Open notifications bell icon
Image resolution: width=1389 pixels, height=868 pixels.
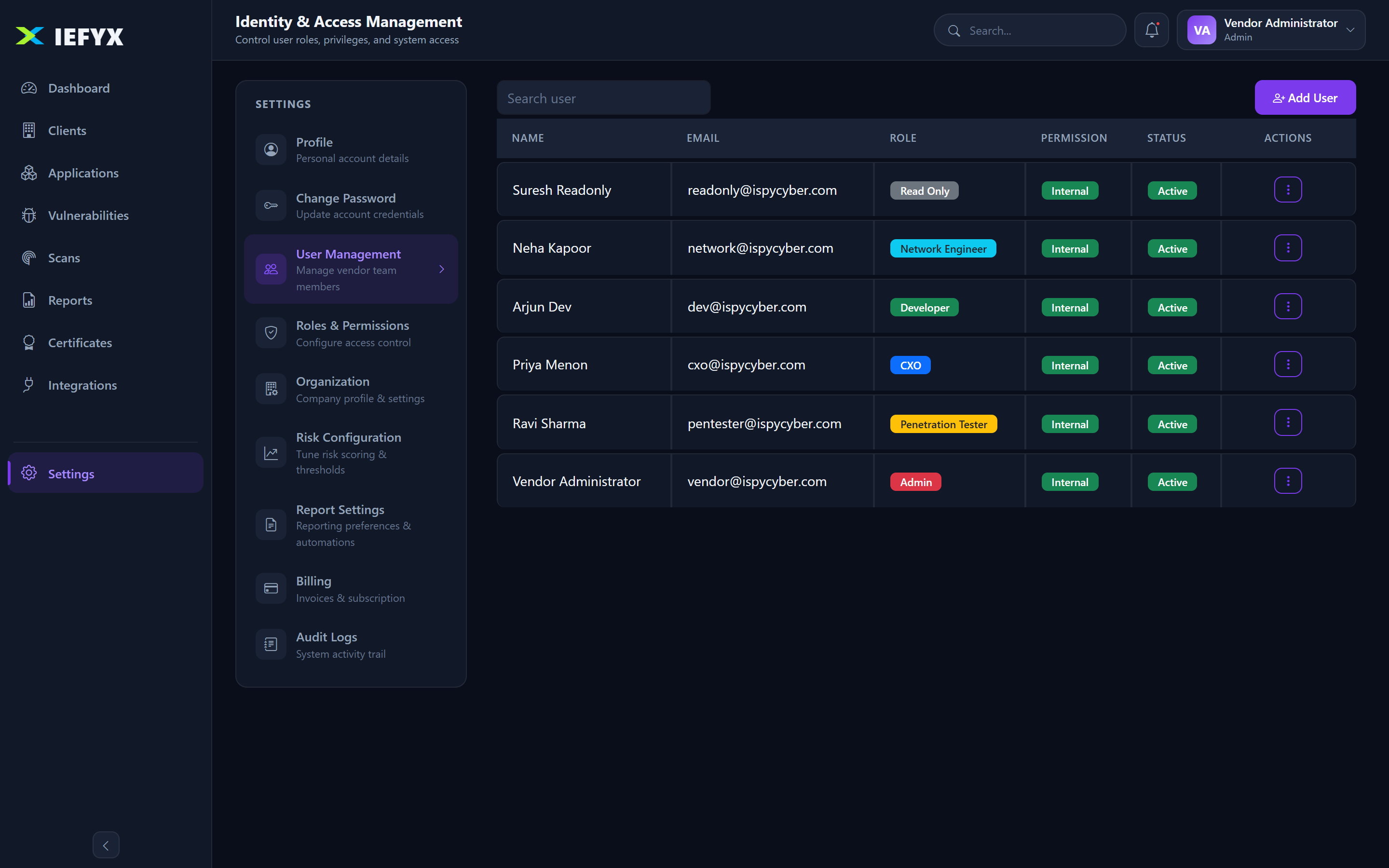[x=1151, y=30]
